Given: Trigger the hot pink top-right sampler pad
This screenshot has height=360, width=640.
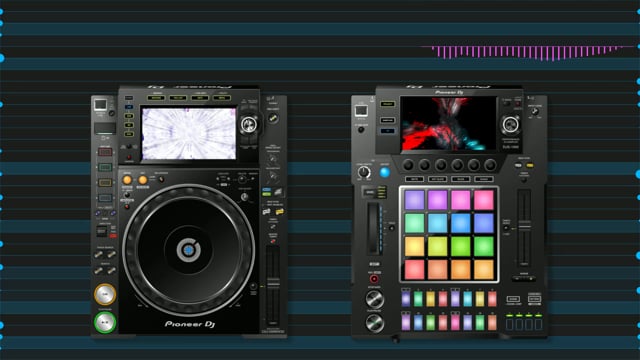Looking at the screenshot, I should pos(484,200).
